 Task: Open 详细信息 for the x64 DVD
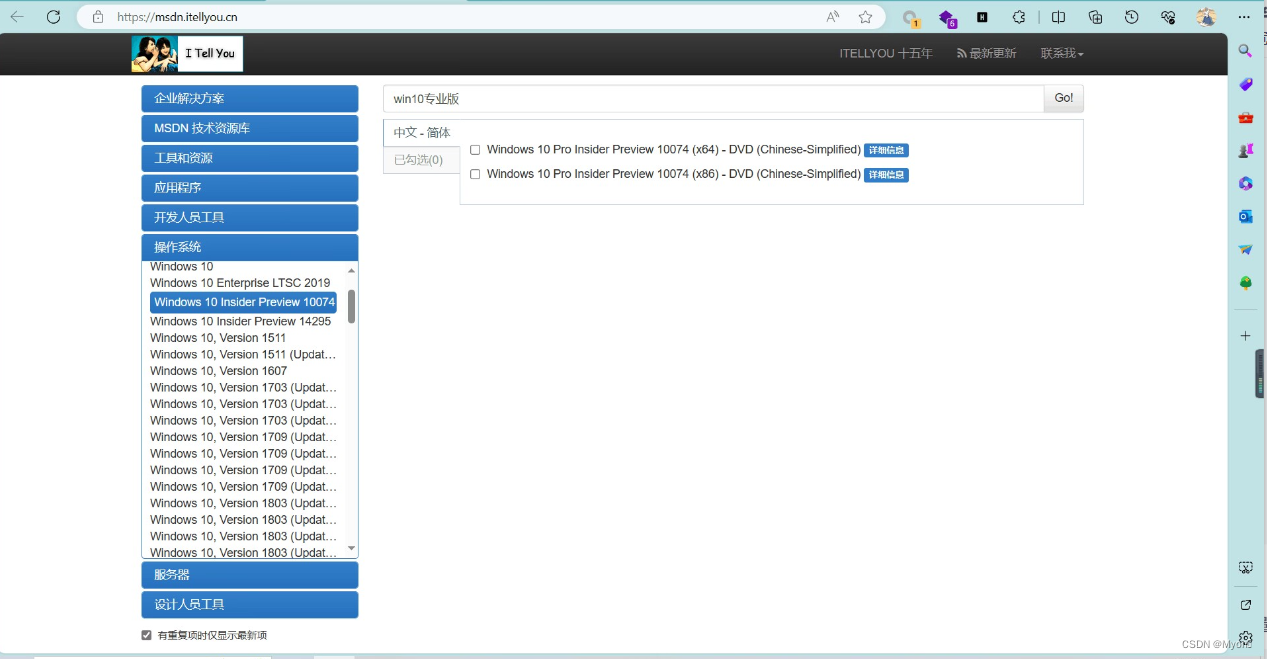click(x=886, y=150)
